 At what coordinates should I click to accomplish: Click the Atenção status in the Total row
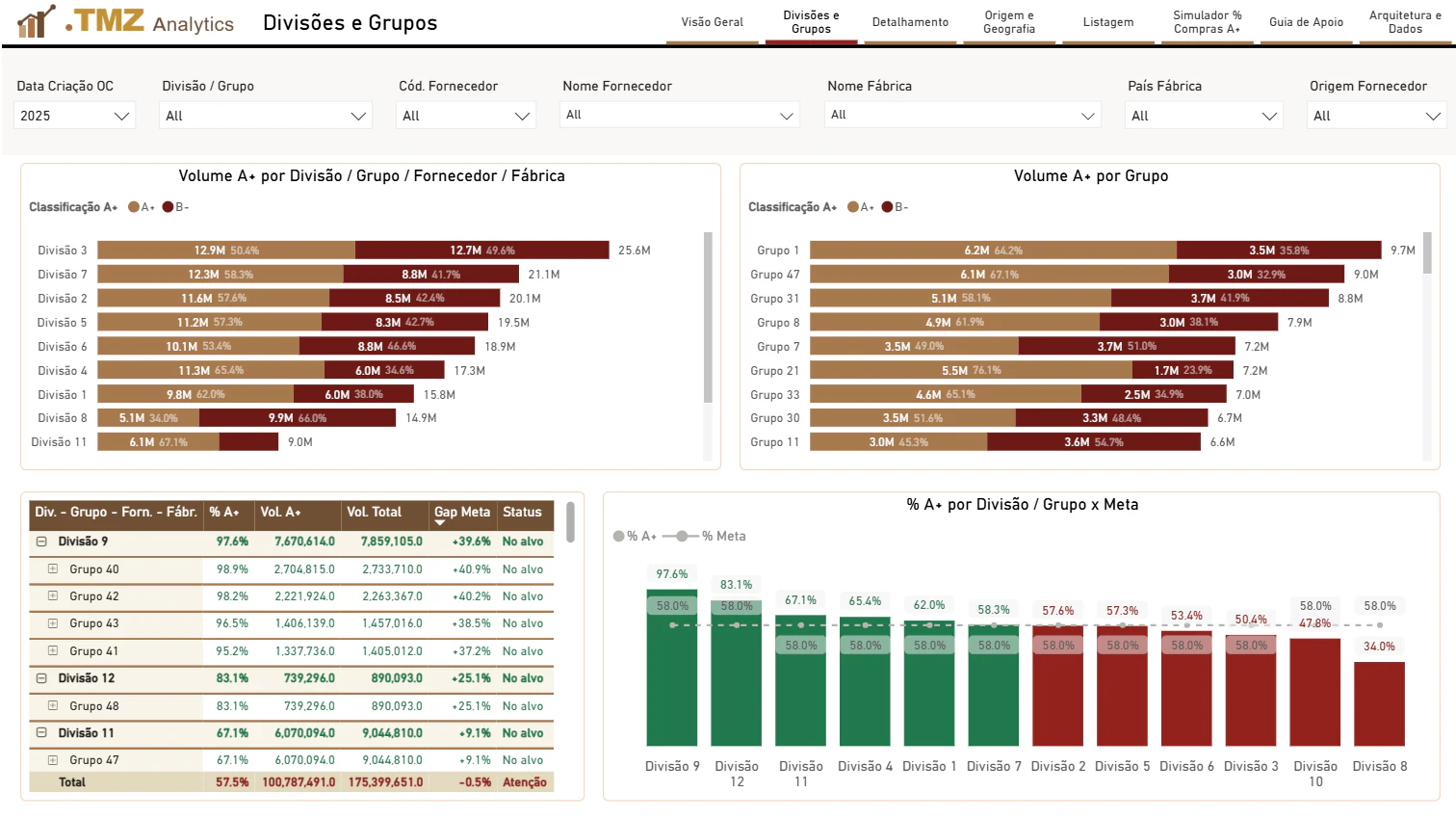525,782
